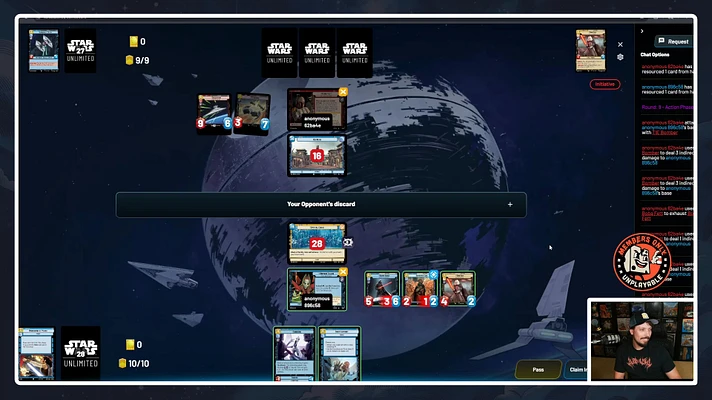View opponent's top-left discard card
712x400 pixels.
tap(44, 50)
